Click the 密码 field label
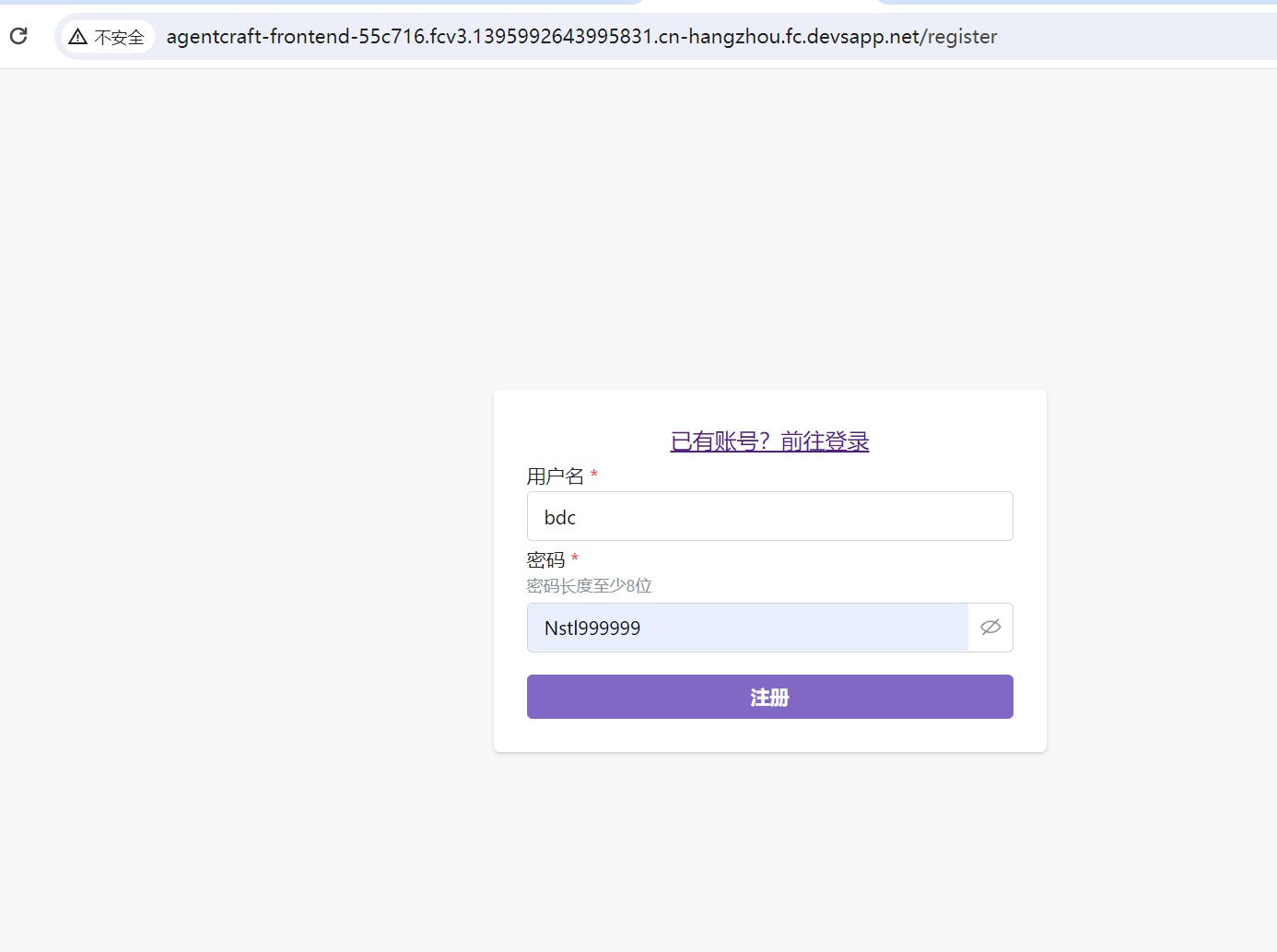 coord(546,559)
